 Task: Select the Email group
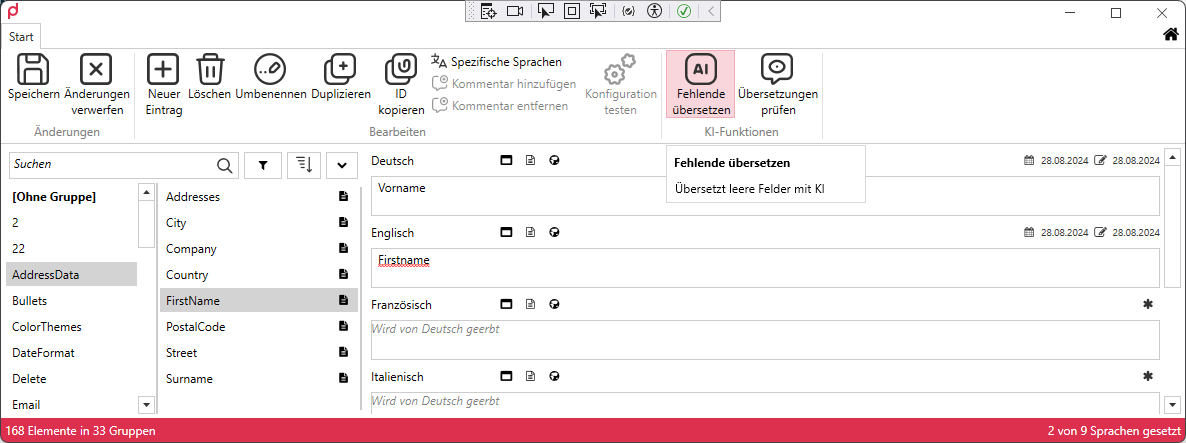(71, 405)
